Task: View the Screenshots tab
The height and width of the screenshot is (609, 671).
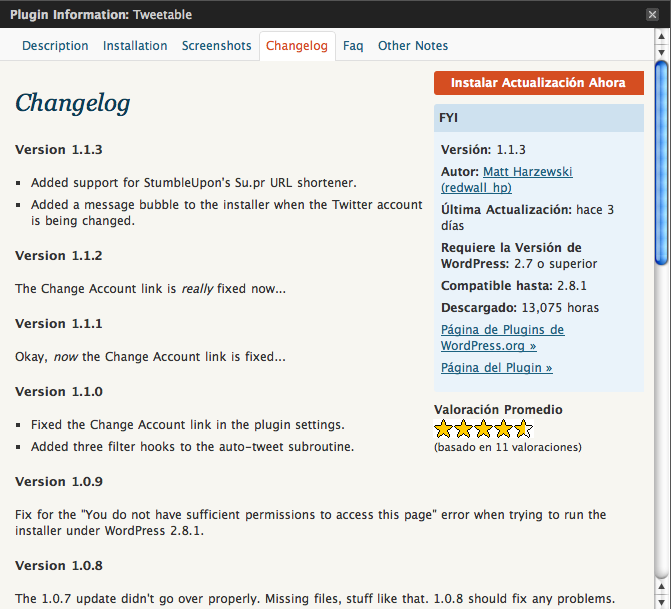Action: [x=216, y=46]
